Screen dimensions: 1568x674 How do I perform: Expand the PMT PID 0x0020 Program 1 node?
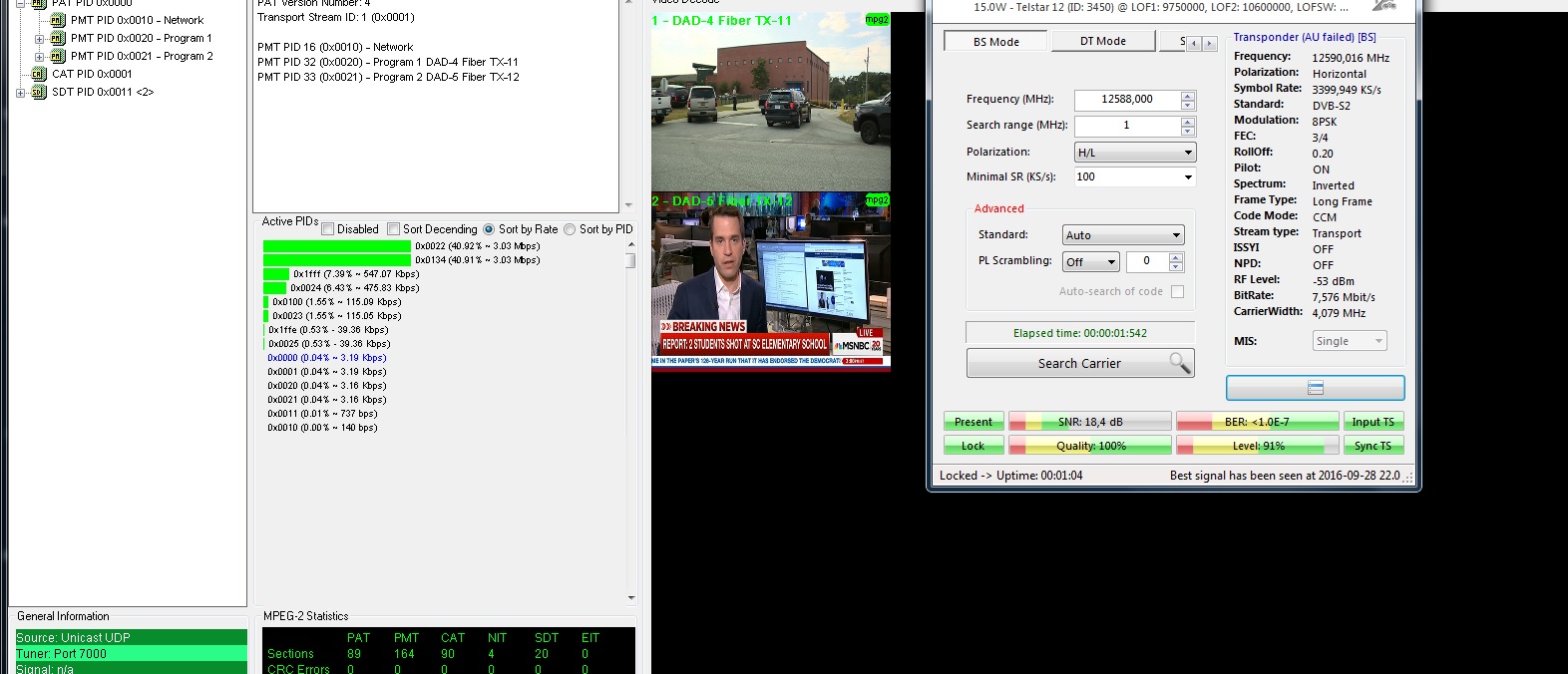39,39
